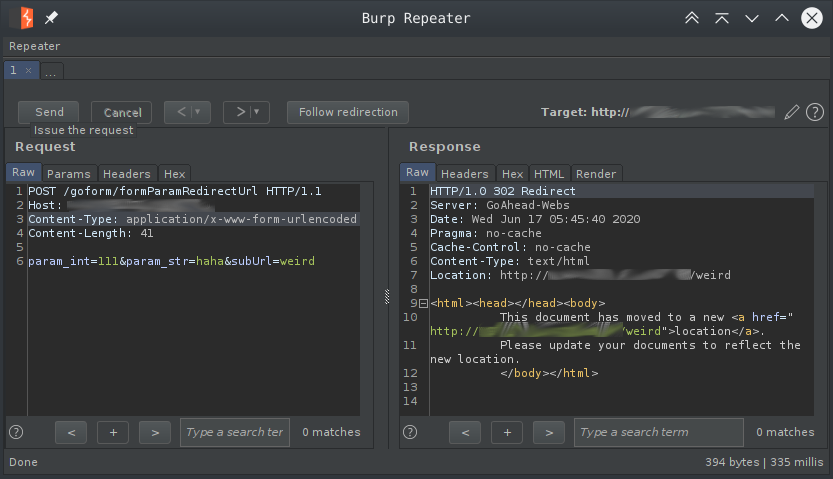
Task: Switch to request Params tab
Action: 69,174
